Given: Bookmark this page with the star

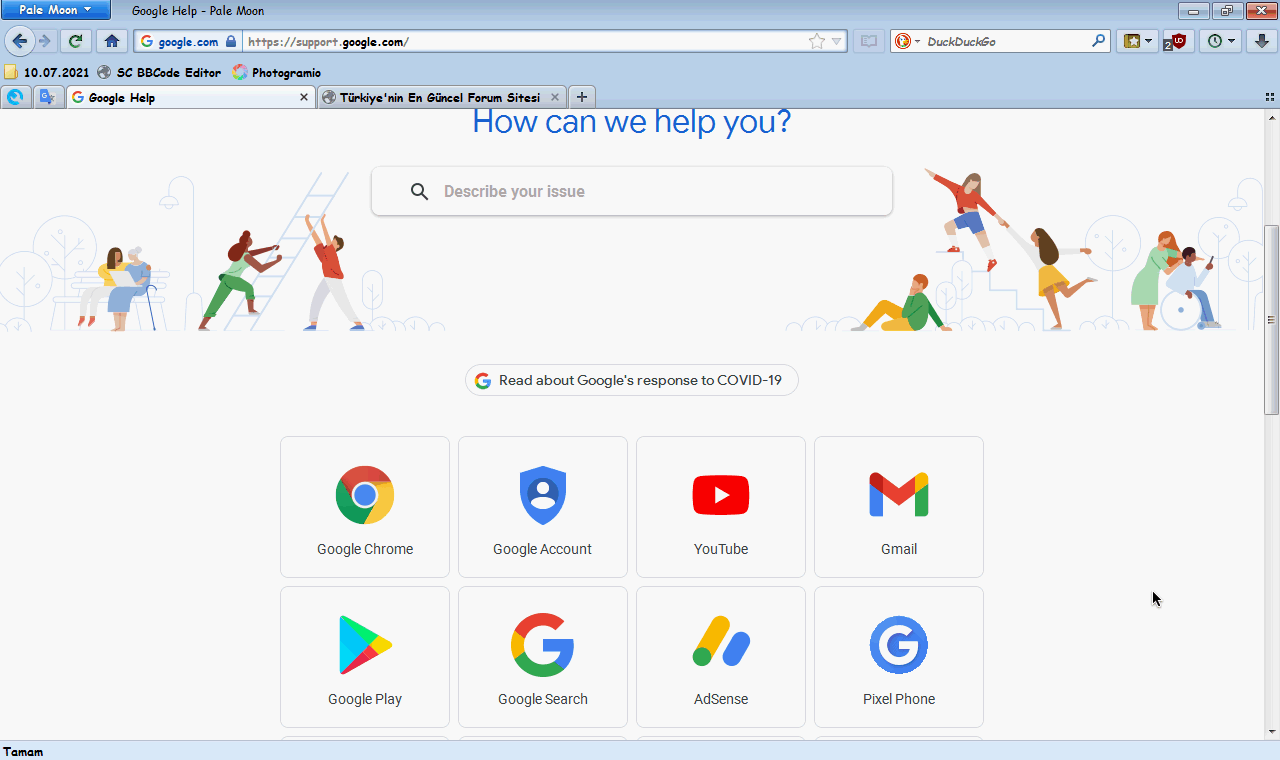Looking at the screenshot, I should 817,41.
